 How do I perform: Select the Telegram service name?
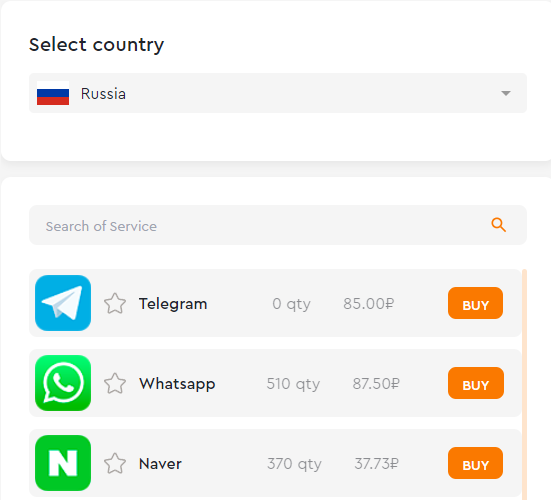(x=173, y=304)
